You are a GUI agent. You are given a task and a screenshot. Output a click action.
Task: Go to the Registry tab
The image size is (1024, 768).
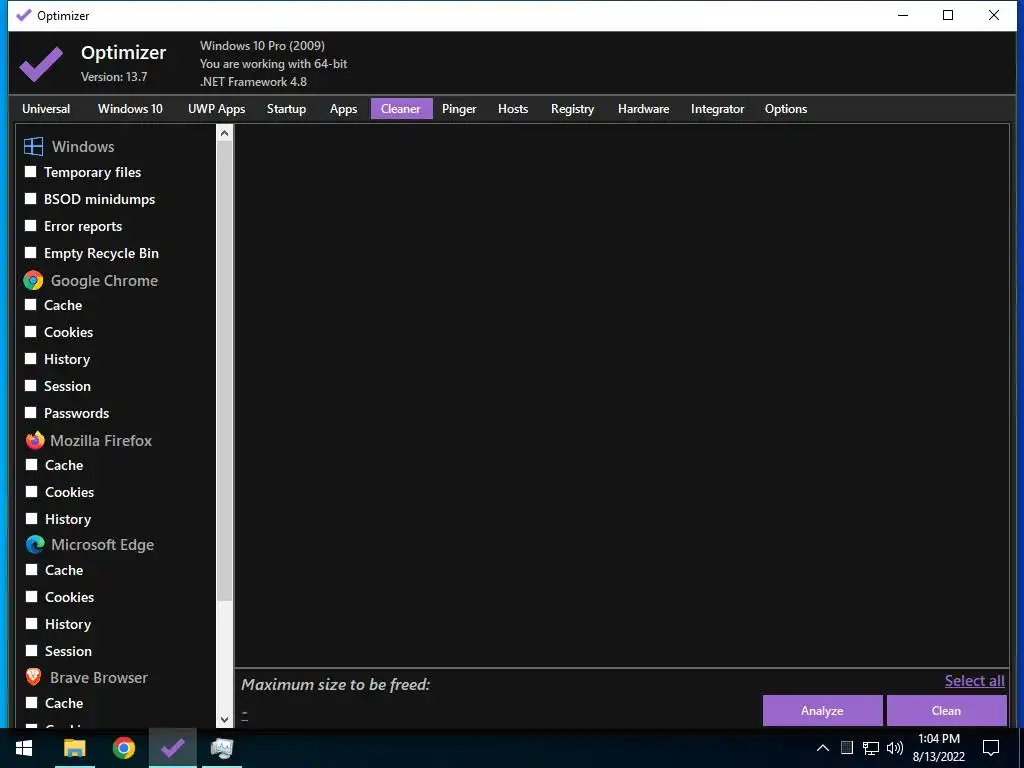coord(572,108)
